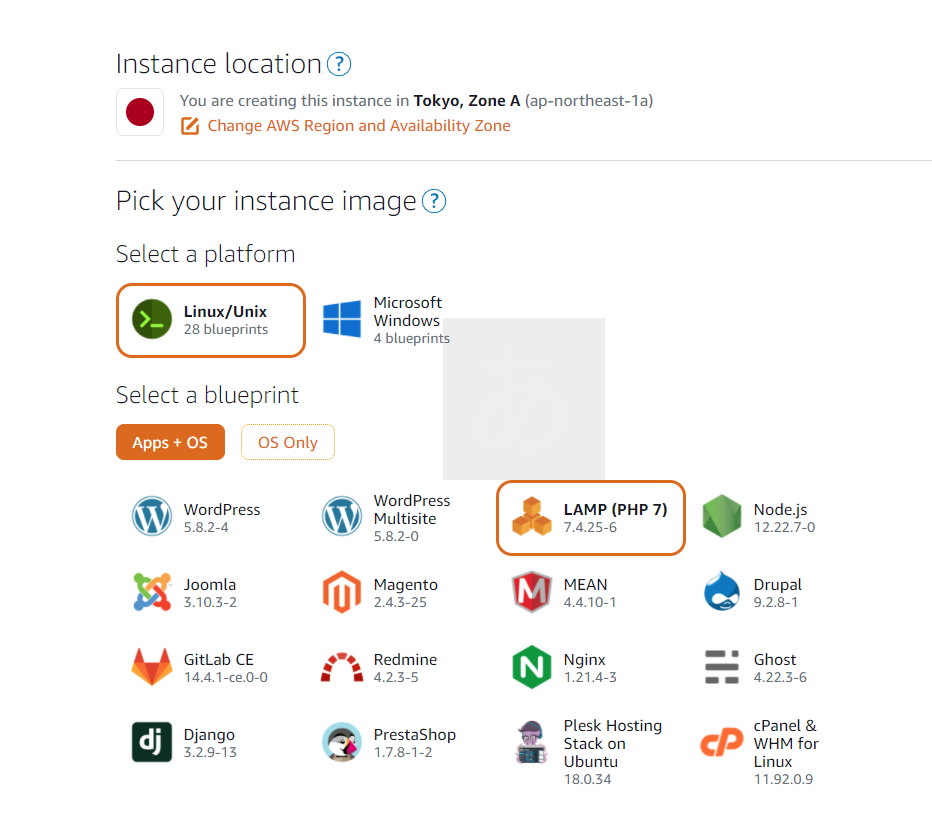Viewport: 932px width, 816px height.
Task: Switch to the OS Only tab
Action: [288, 442]
